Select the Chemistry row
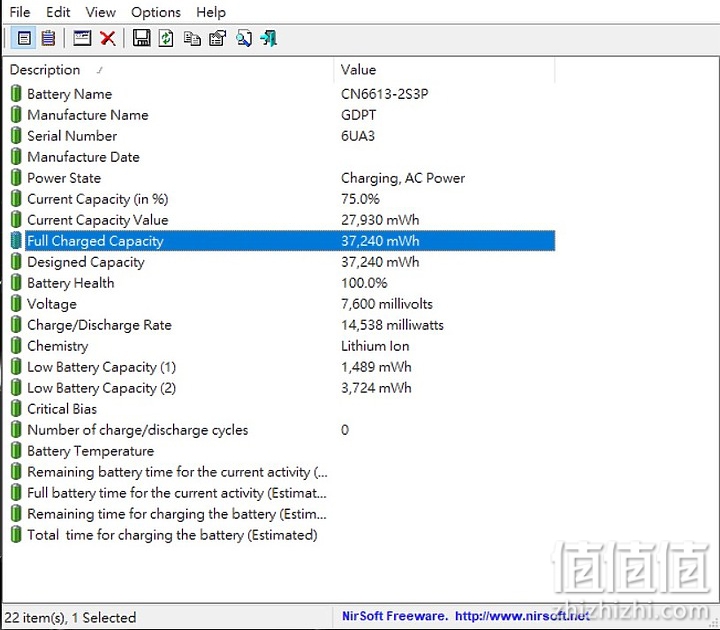This screenshot has width=720, height=630. (283, 346)
